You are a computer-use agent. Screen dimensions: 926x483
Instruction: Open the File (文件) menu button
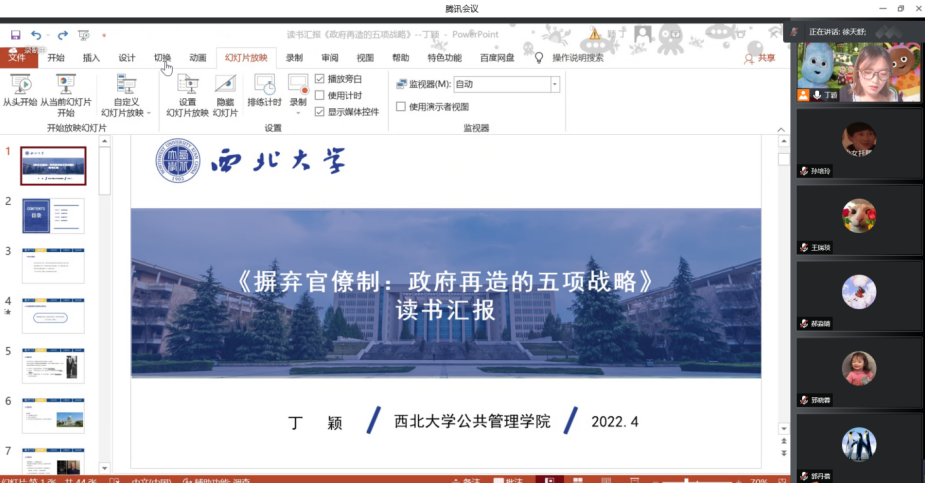[17, 58]
